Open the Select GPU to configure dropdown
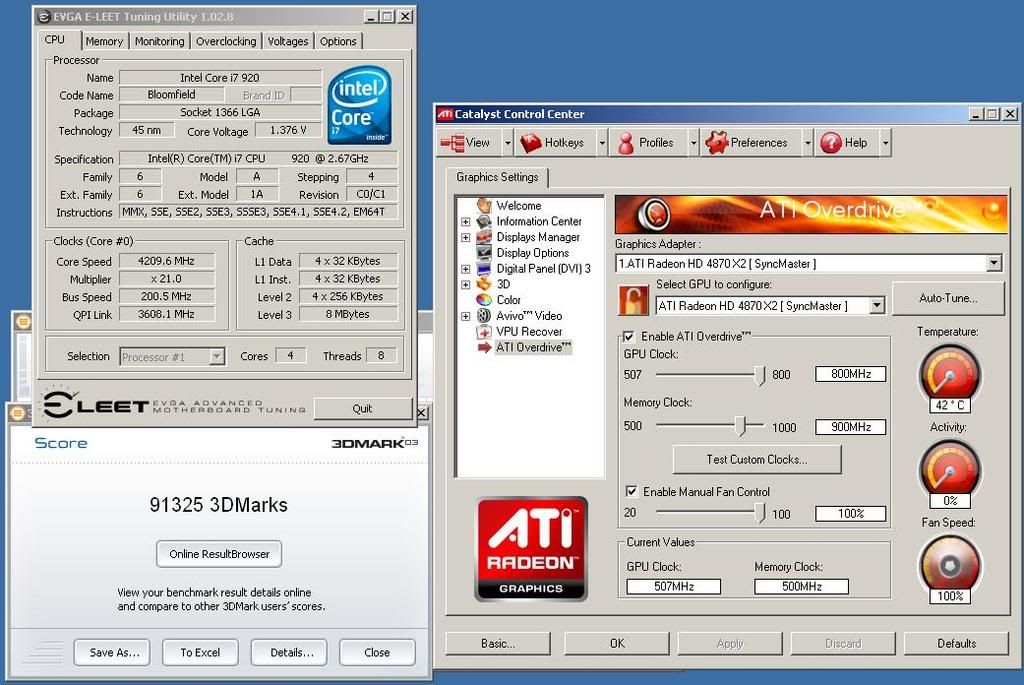 coord(877,306)
